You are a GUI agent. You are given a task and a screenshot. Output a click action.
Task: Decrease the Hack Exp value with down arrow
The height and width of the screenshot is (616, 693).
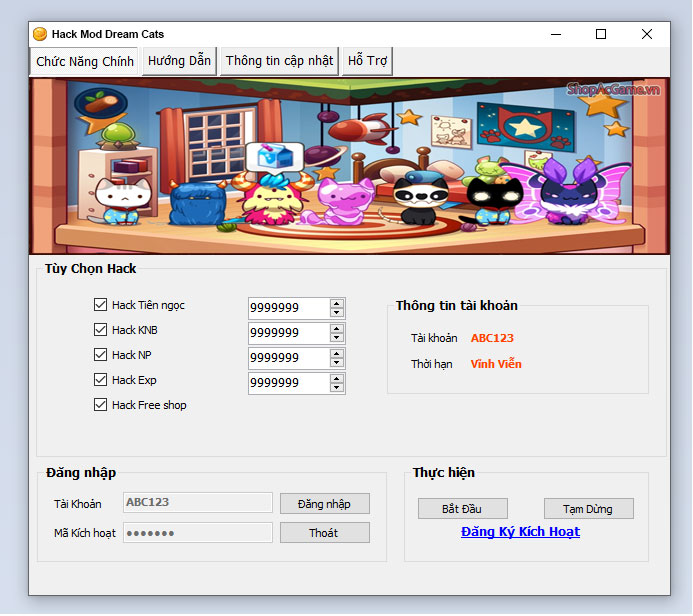point(337,388)
